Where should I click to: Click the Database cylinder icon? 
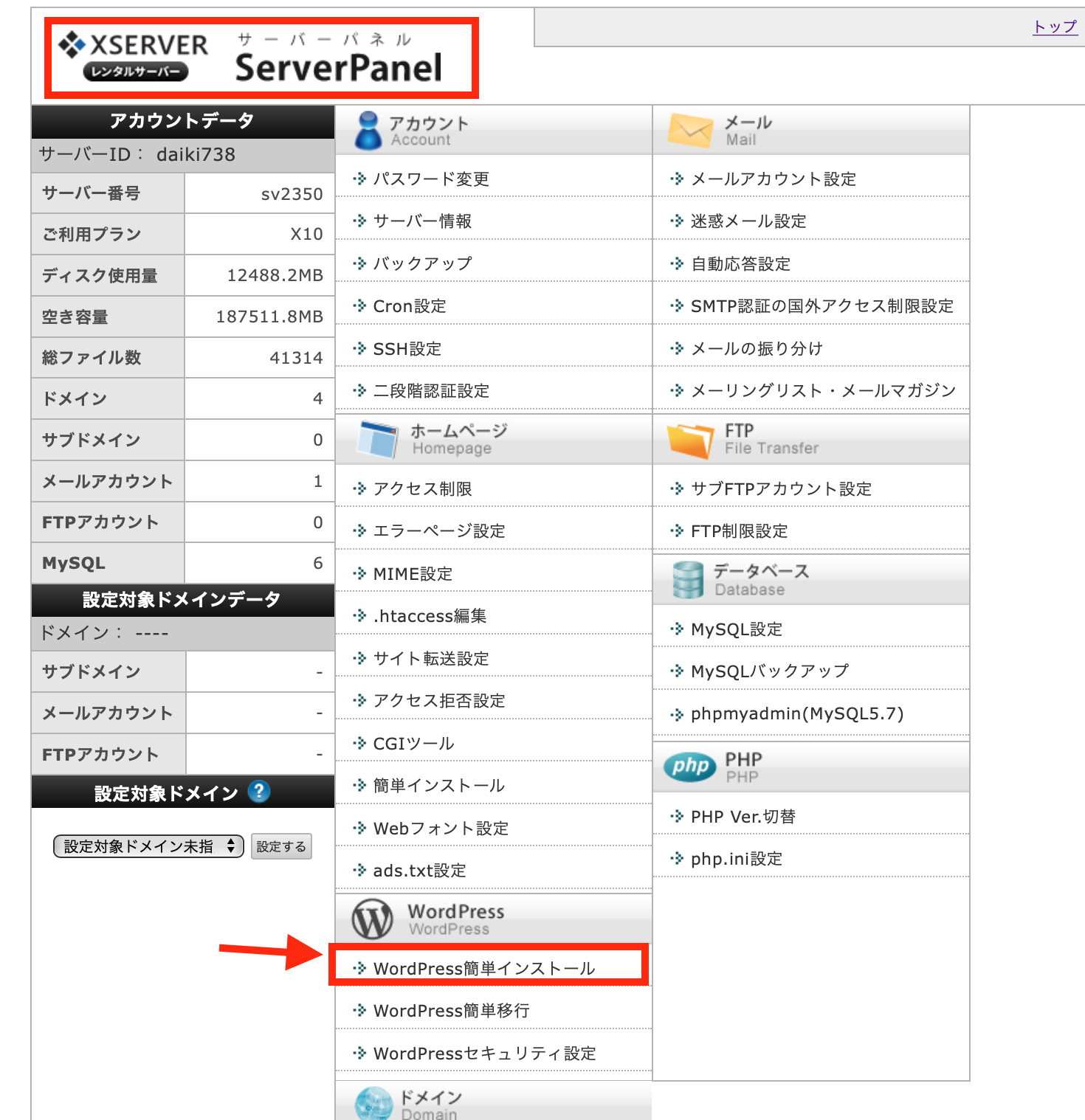click(x=688, y=580)
